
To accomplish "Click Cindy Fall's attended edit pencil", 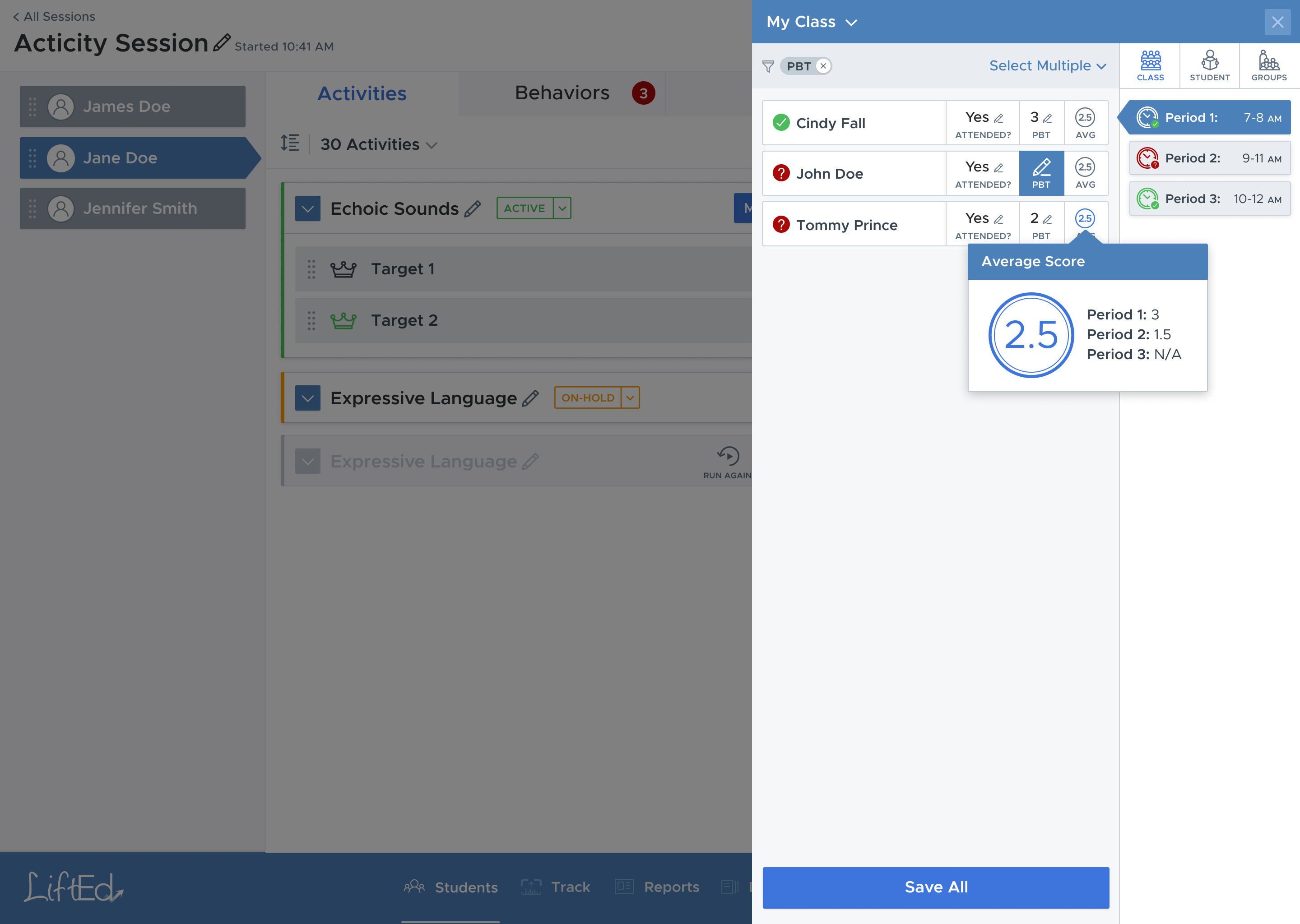I will (x=999, y=118).
